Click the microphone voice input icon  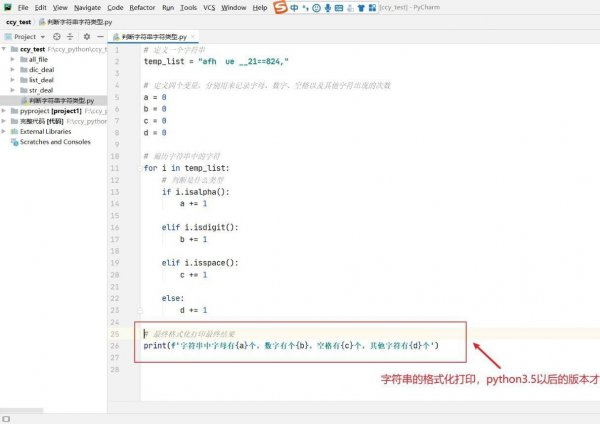coord(328,8)
